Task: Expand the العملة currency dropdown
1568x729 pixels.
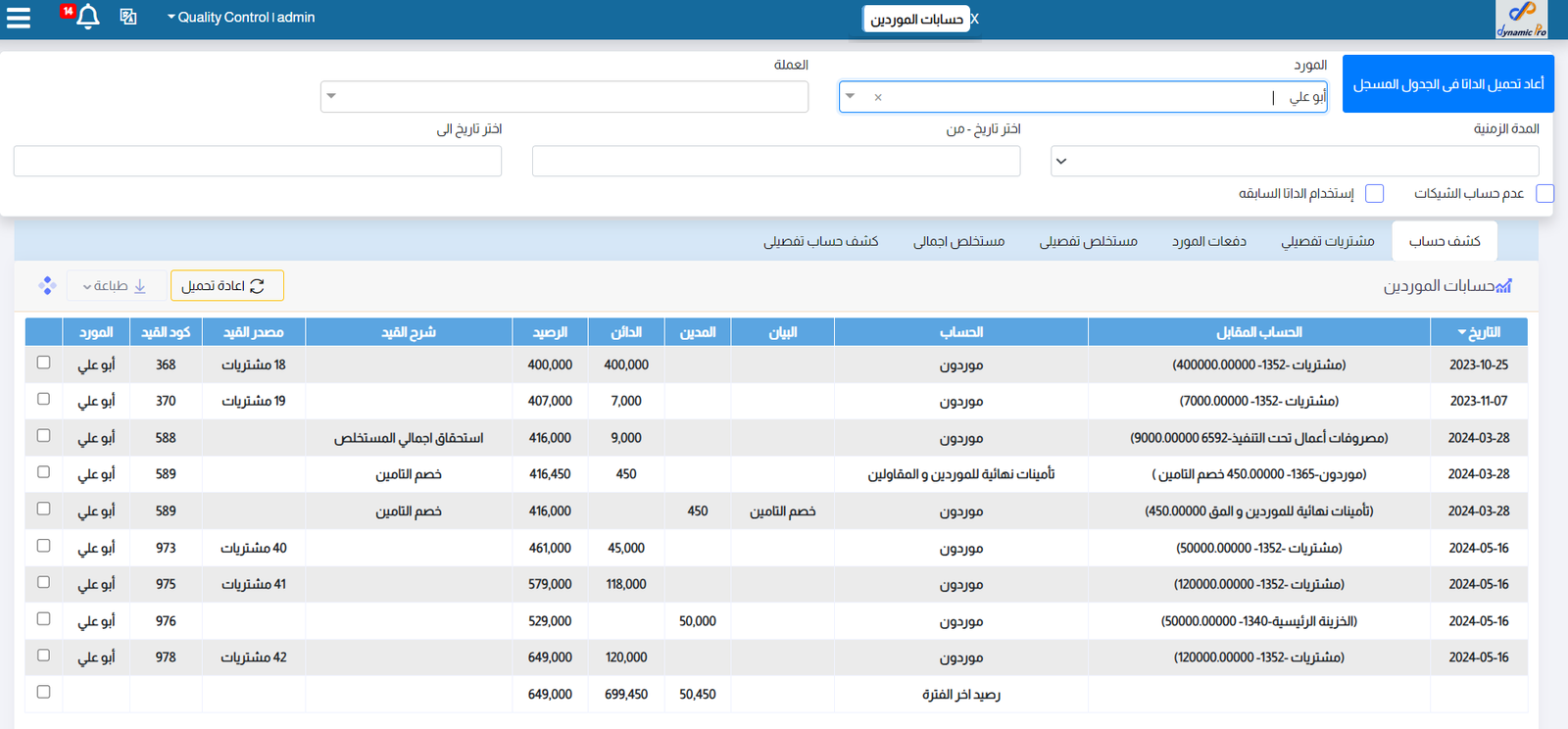Action: tap(331, 96)
